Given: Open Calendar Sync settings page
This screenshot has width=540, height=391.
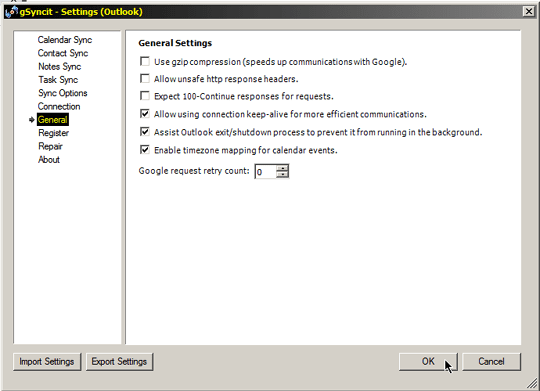Looking at the screenshot, I should pyautogui.click(x=65, y=40).
